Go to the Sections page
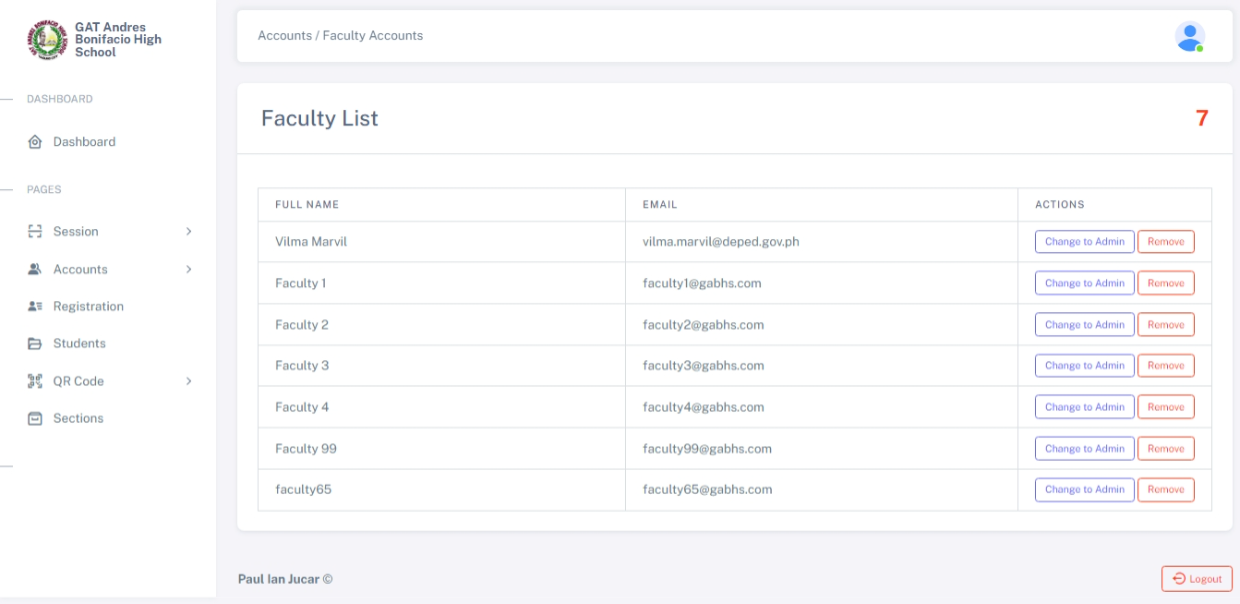The width and height of the screenshot is (1240, 604). [x=78, y=418]
